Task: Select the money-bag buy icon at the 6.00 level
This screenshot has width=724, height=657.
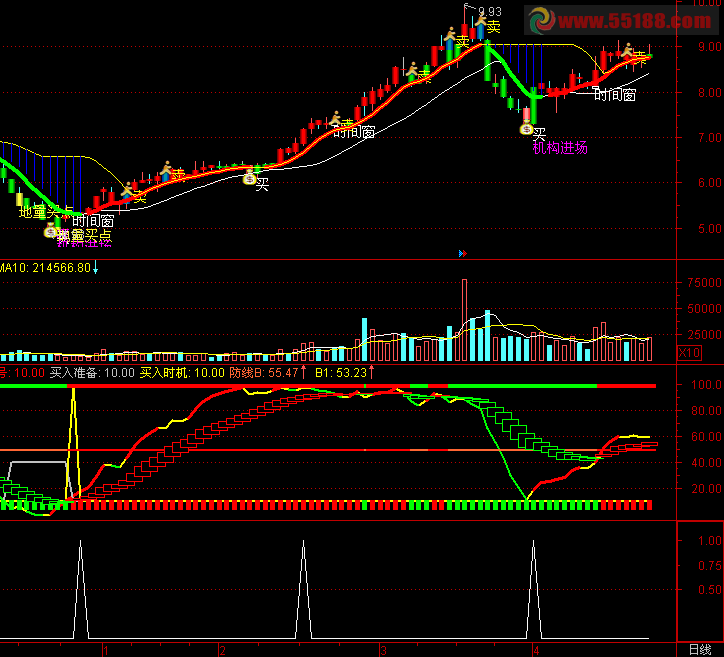Action: (249, 179)
